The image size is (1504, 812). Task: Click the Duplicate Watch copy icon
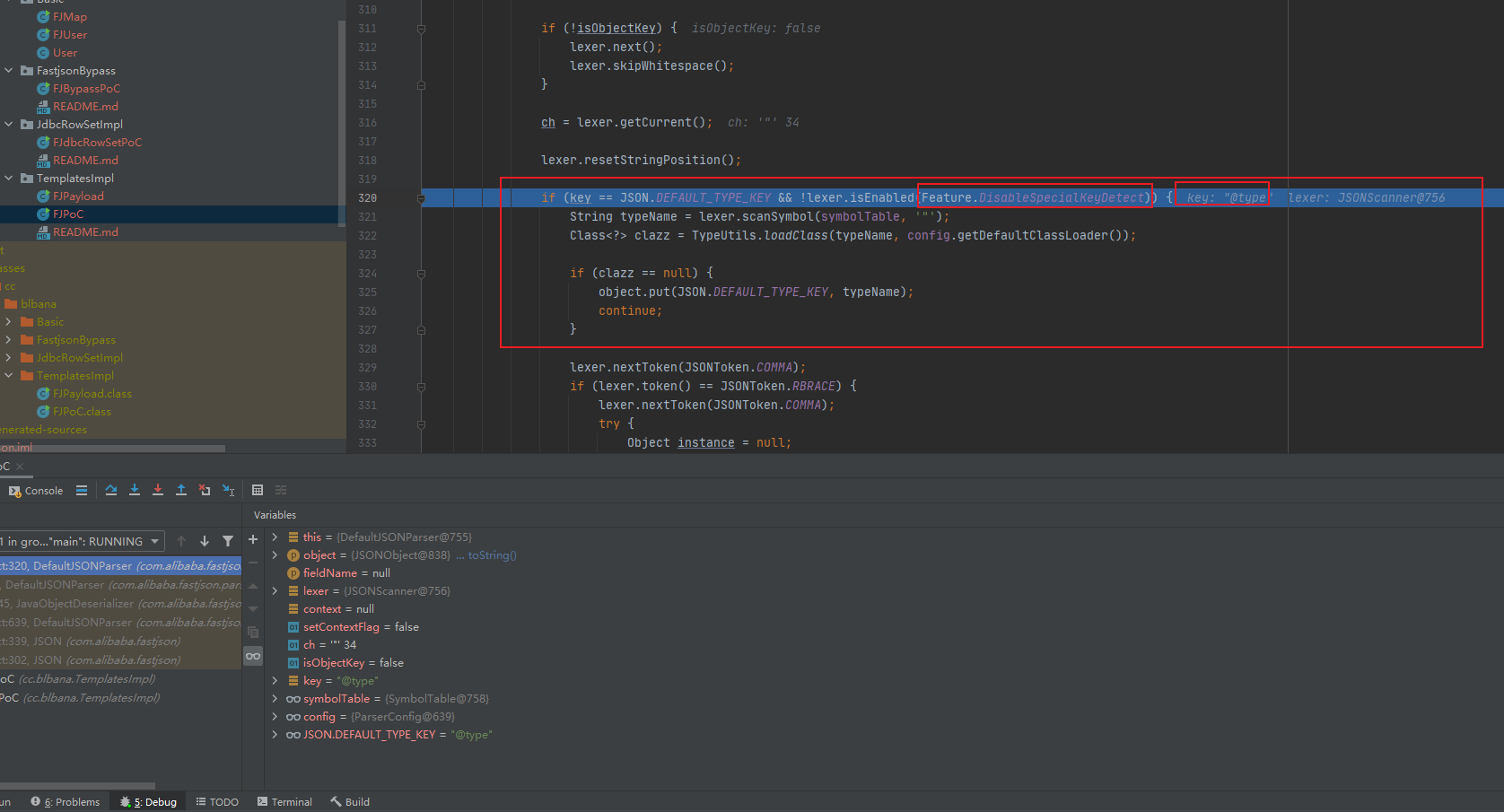(253, 633)
